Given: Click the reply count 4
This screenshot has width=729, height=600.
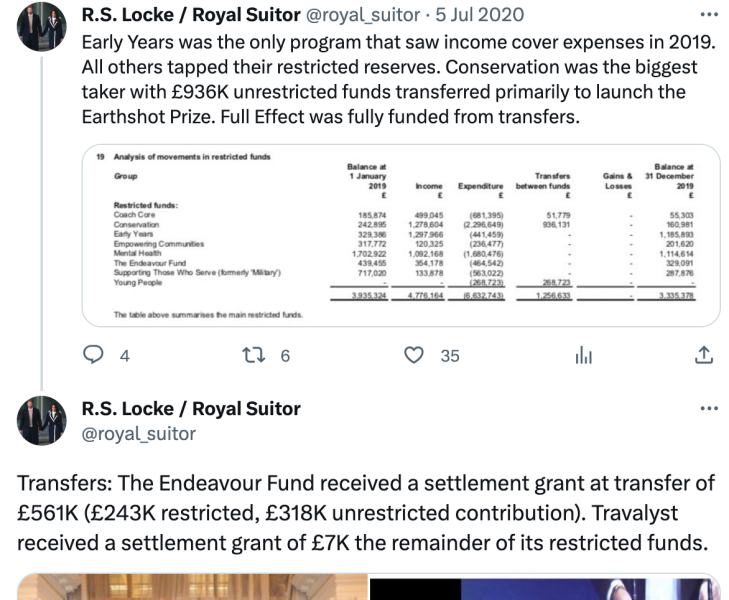Looking at the screenshot, I should (125, 356).
